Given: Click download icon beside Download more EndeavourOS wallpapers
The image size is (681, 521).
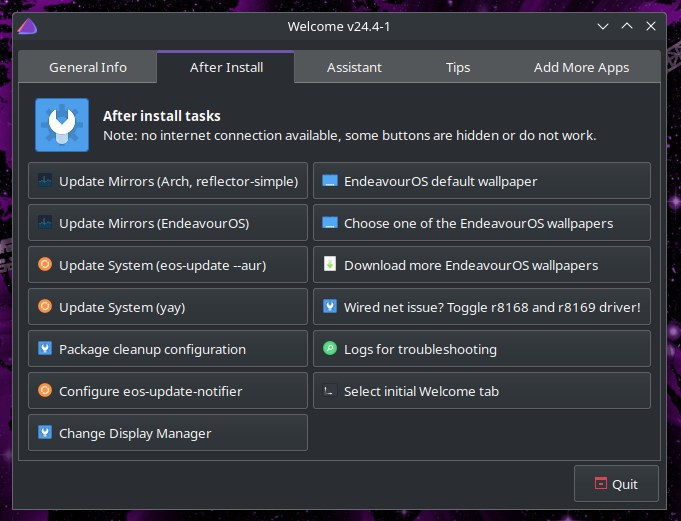Looking at the screenshot, I should pos(330,264).
